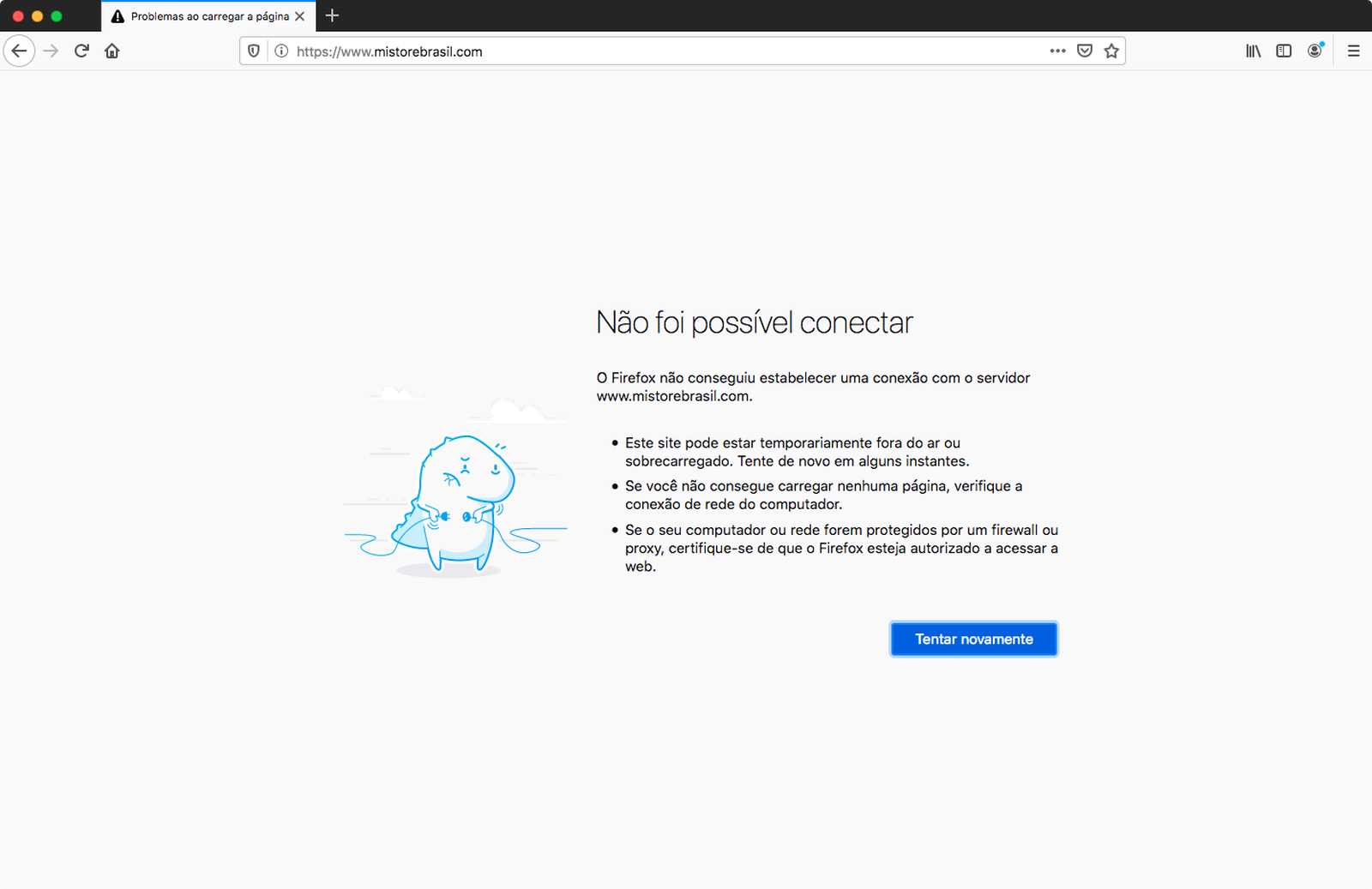
Task: Show site information icon in address bar
Action: 280,51
